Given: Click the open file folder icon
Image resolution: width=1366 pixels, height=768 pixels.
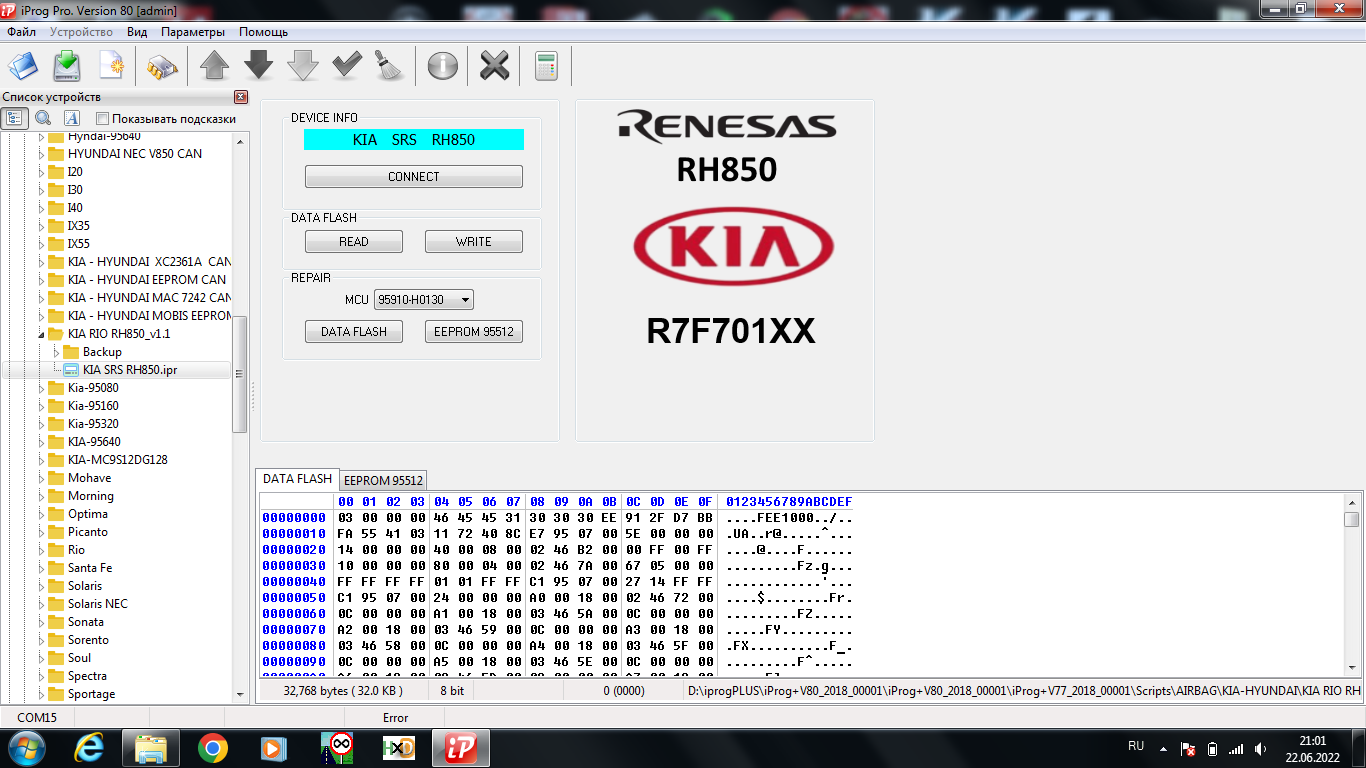Looking at the screenshot, I should click(22, 66).
